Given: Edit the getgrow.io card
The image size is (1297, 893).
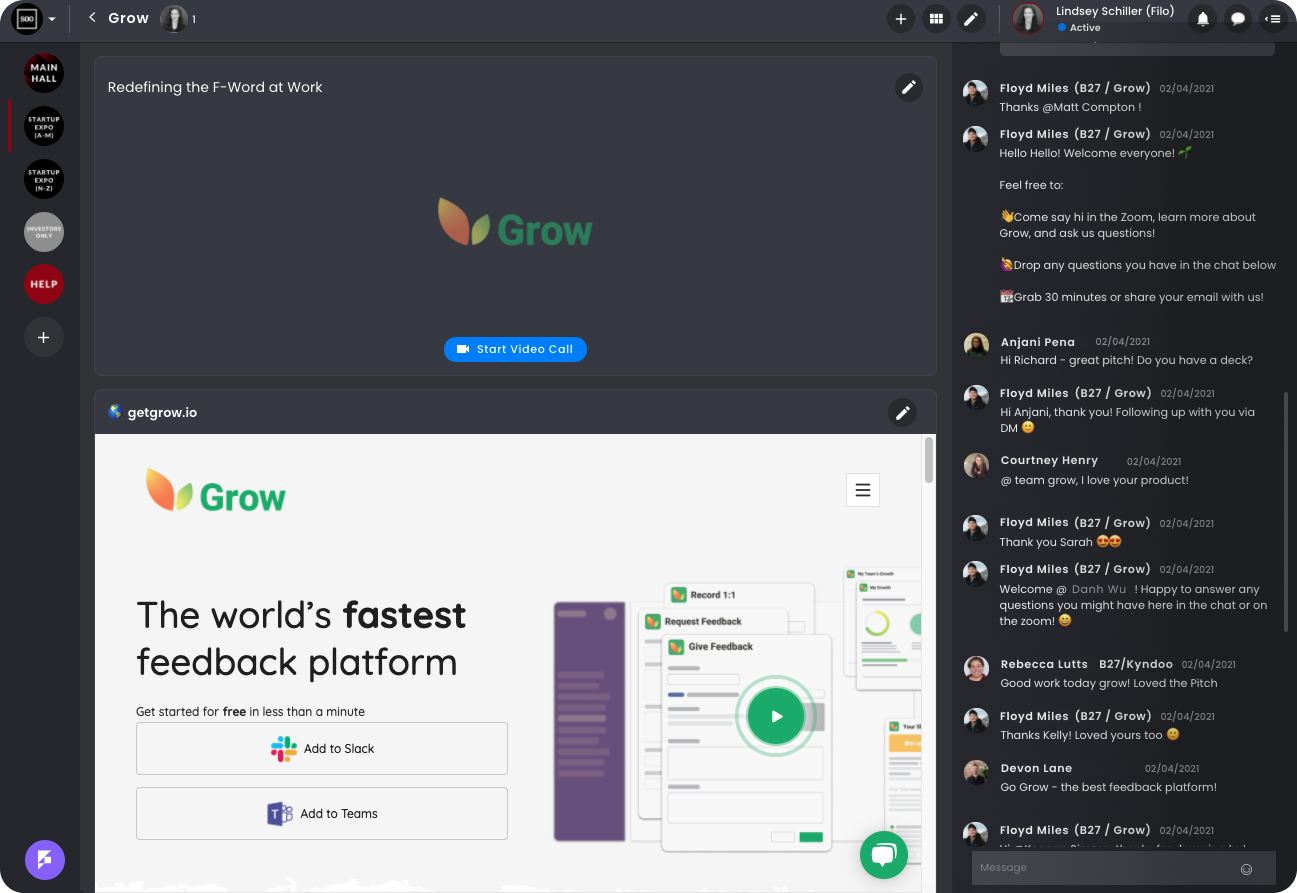Looking at the screenshot, I should click(x=902, y=412).
